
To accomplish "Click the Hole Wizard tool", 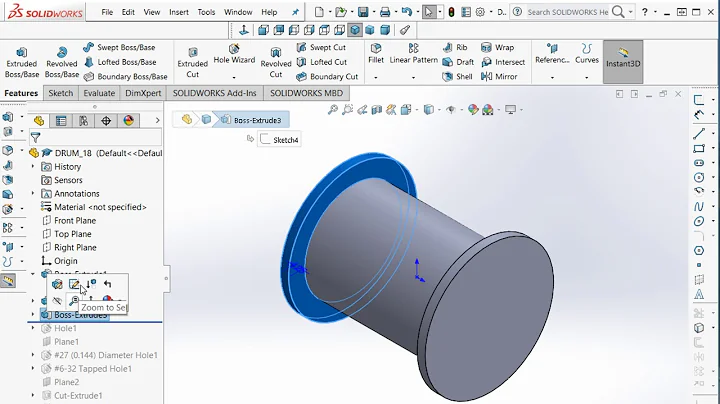I will click(234, 54).
